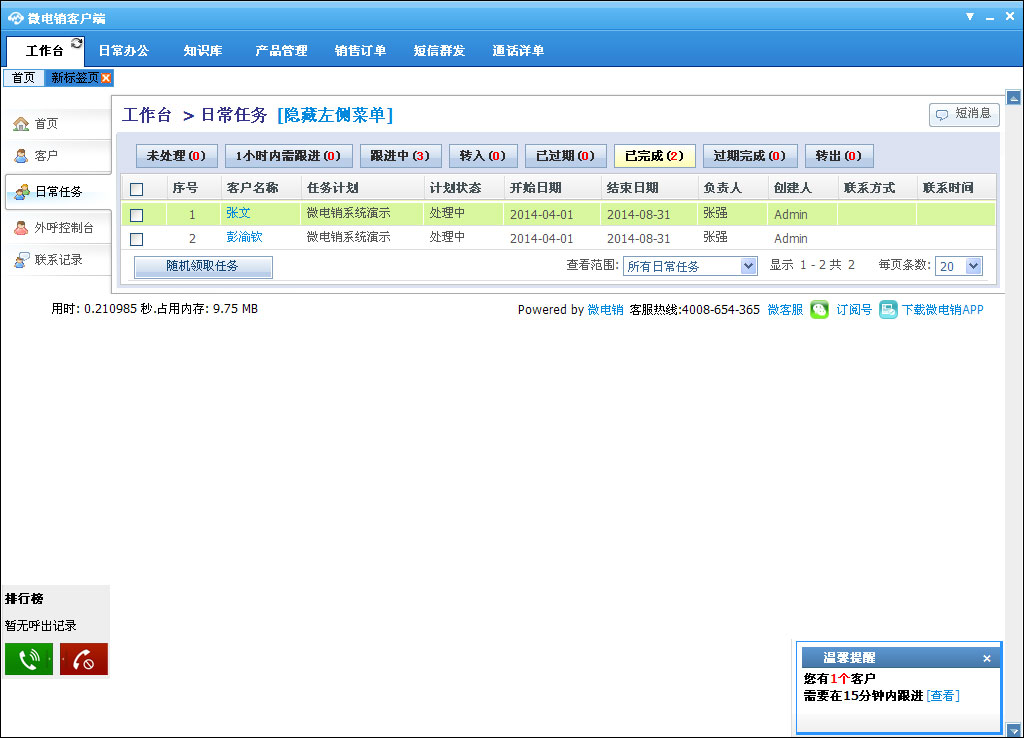Open customer link 张文
This screenshot has width=1024, height=738.
238,213
